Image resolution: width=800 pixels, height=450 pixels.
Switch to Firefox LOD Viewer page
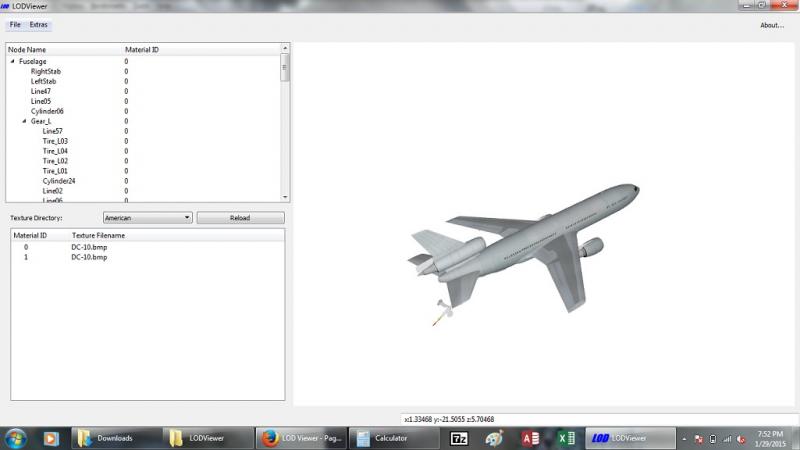pyautogui.click(x=301, y=438)
